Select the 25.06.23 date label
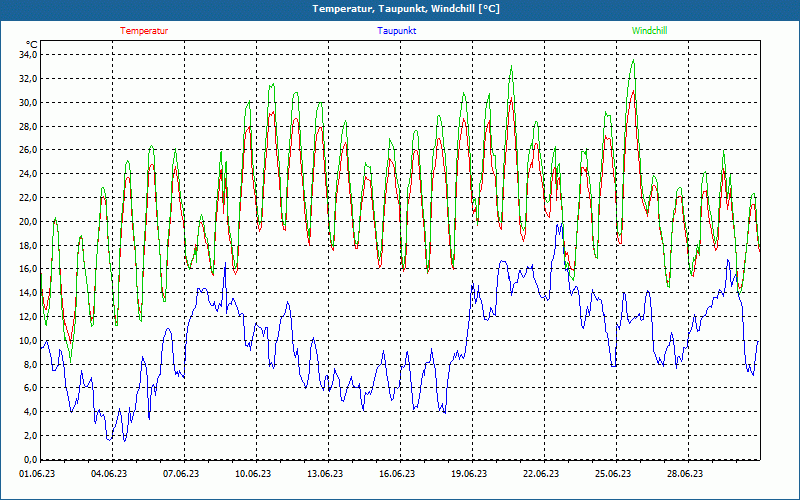 click(613, 473)
